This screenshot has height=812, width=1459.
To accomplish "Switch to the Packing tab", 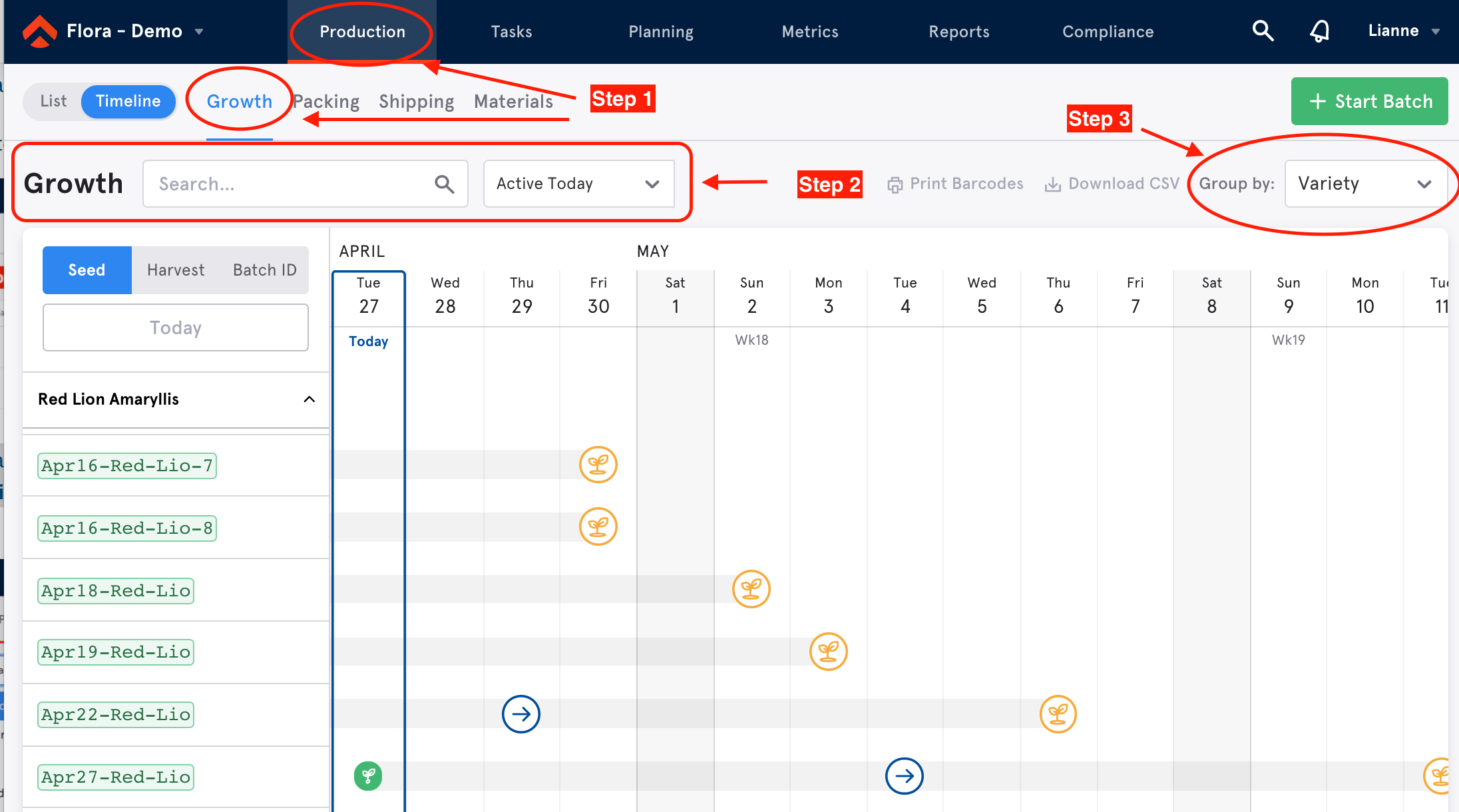I will (325, 100).
